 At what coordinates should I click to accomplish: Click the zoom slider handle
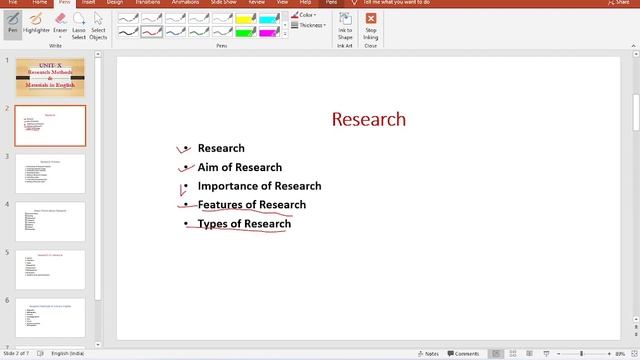click(x=581, y=354)
